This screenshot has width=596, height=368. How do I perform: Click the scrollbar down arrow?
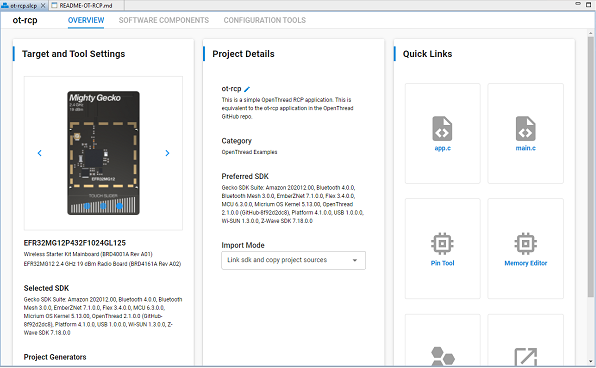pyautogui.click(x=590, y=362)
